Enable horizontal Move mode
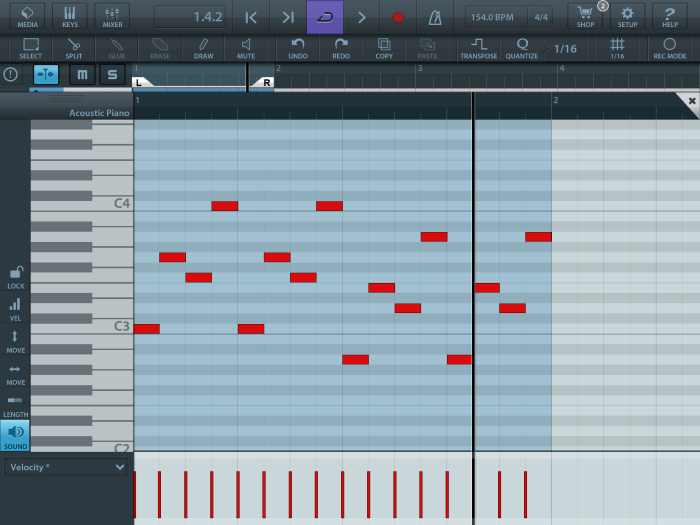The width and height of the screenshot is (700, 525). (16, 374)
